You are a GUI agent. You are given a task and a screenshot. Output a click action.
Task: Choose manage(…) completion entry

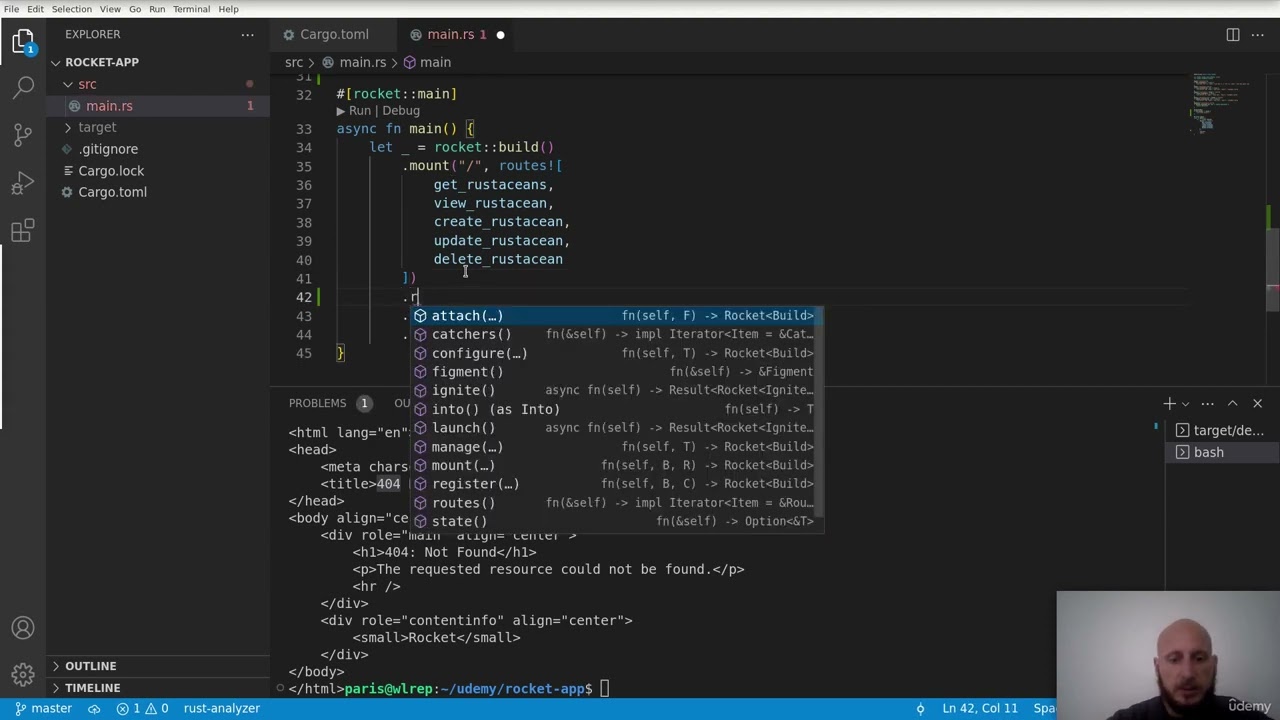coord(615,447)
